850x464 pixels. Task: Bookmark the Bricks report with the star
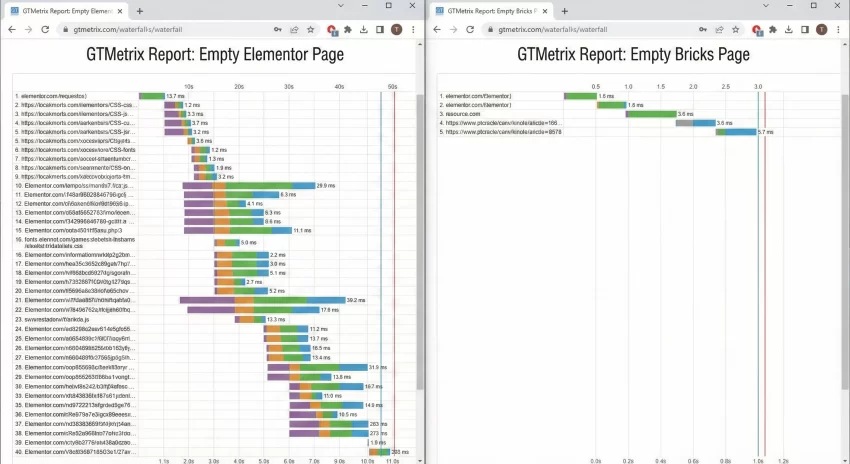736,29
